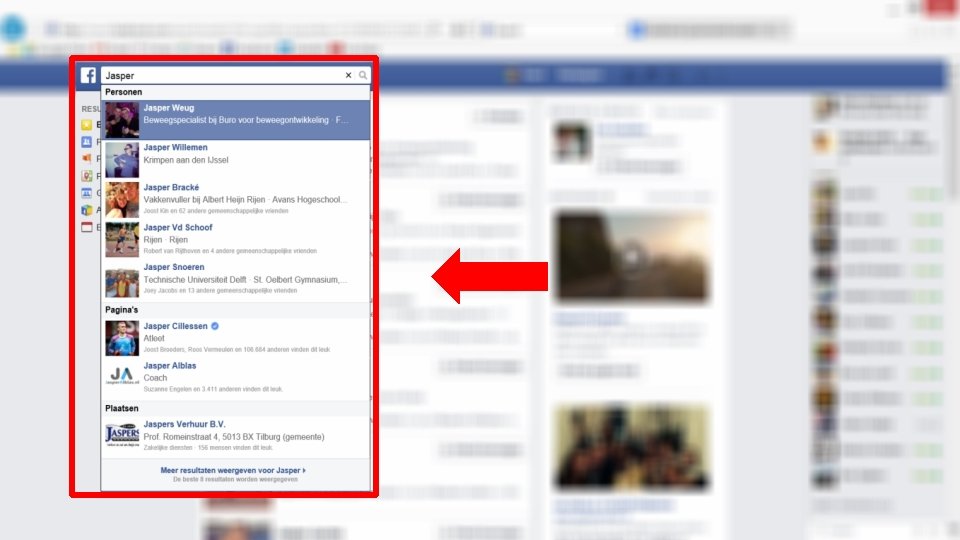
Task: Click the Prof. Romeinstraat 4 address text
Action: pos(234,437)
